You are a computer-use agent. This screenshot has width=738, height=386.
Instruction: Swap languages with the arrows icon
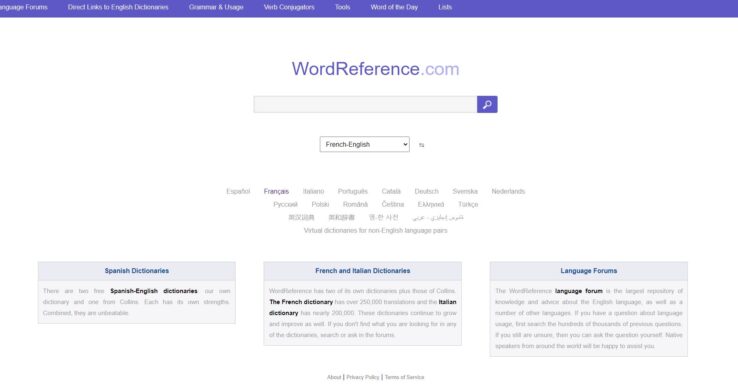(x=422, y=145)
